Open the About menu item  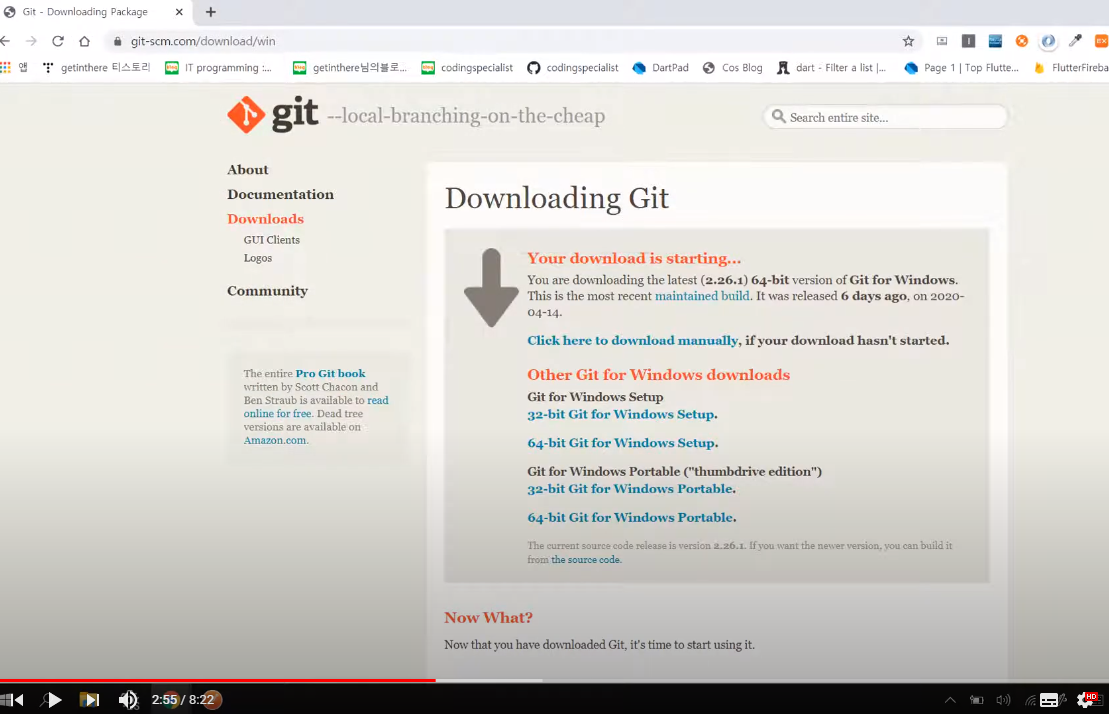click(248, 170)
